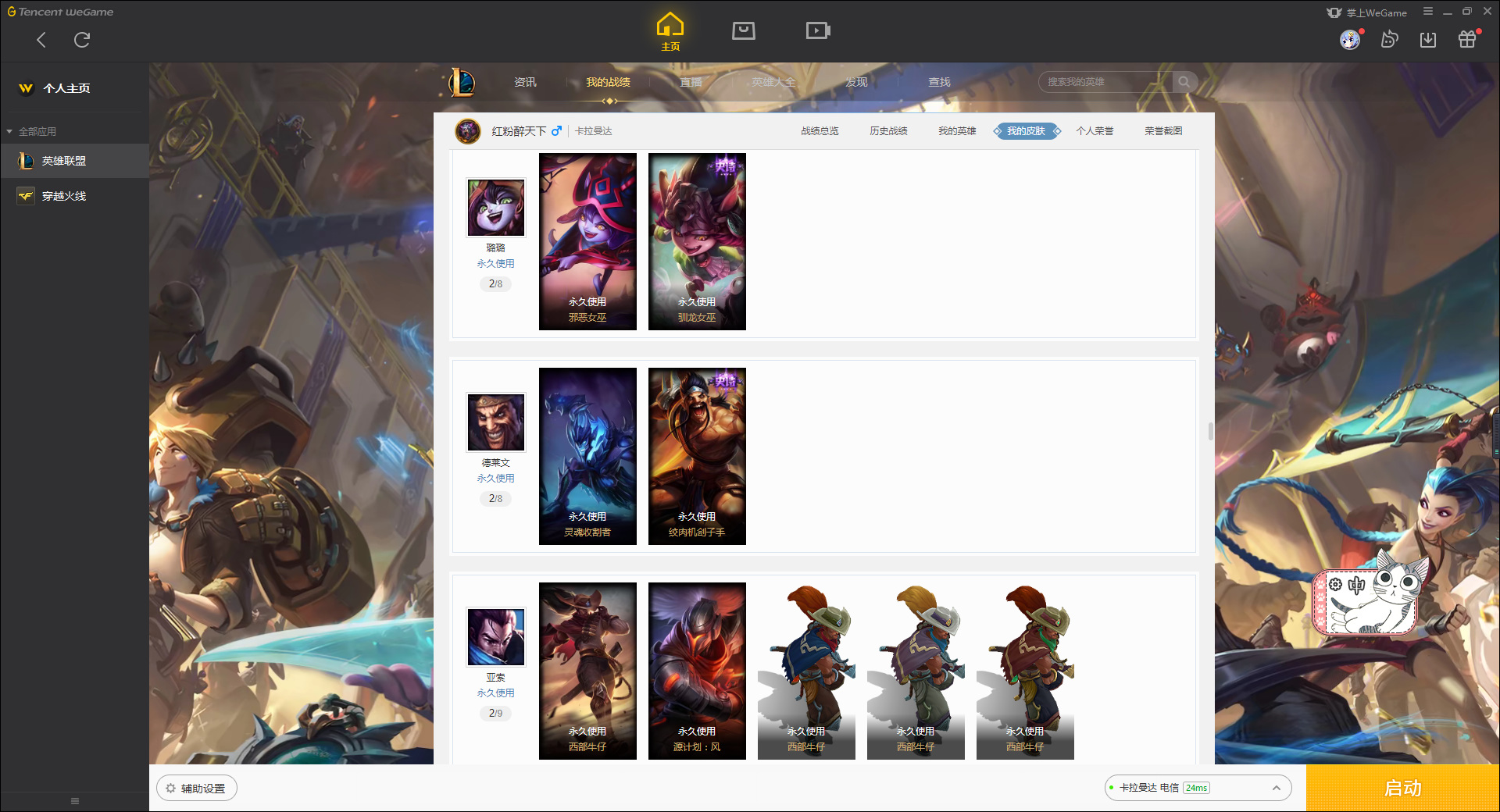
Task: Open the gift box icon
Action: point(1467,39)
